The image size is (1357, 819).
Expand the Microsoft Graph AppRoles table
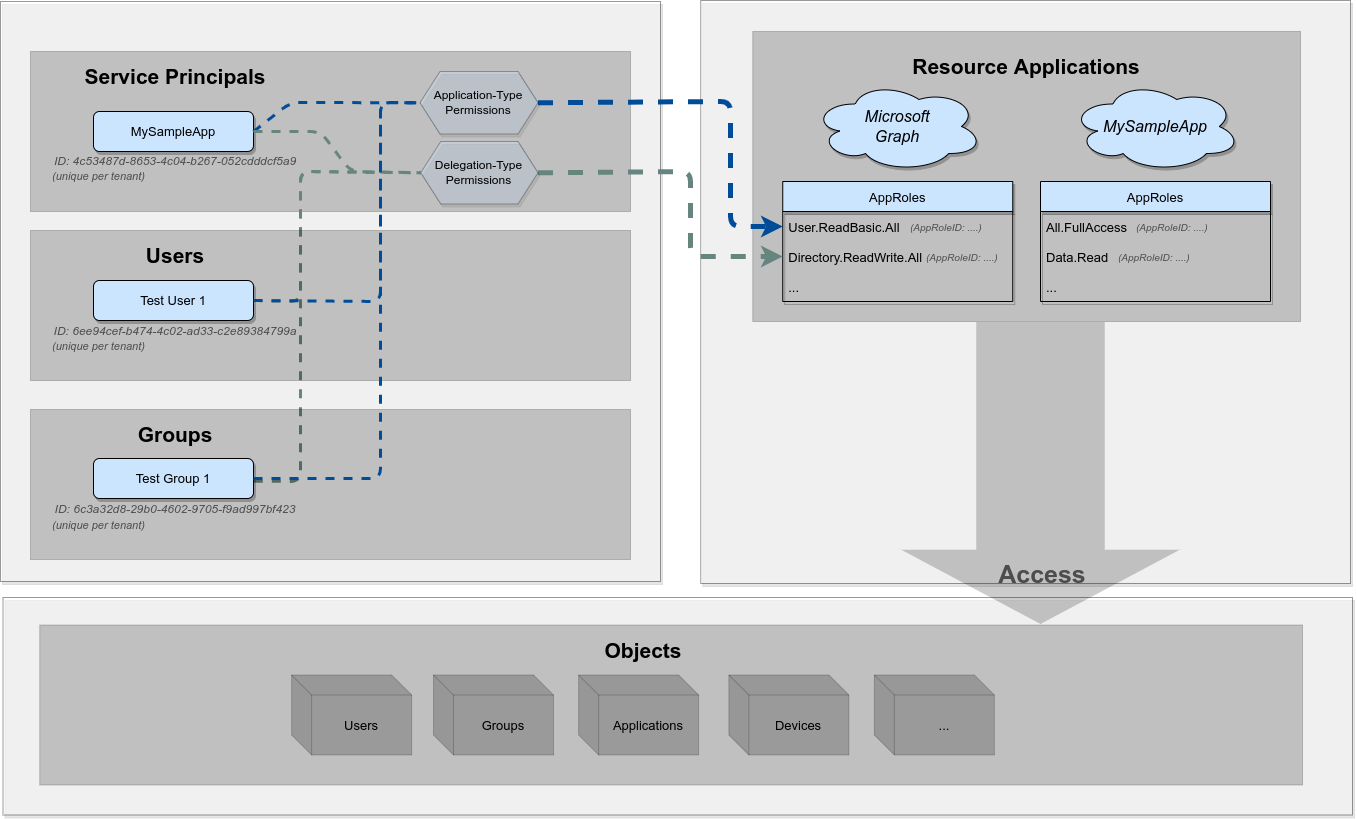896,197
